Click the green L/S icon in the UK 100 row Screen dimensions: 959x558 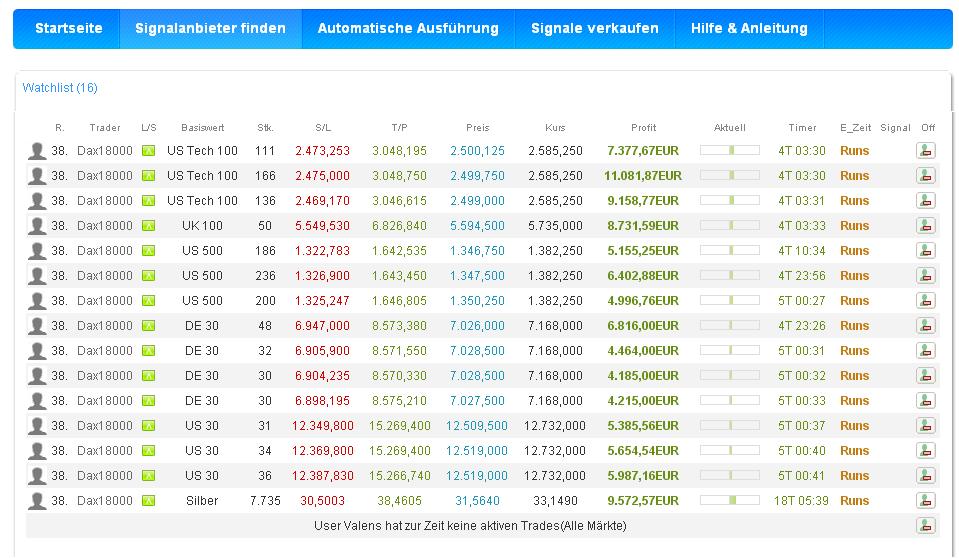click(149, 226)
